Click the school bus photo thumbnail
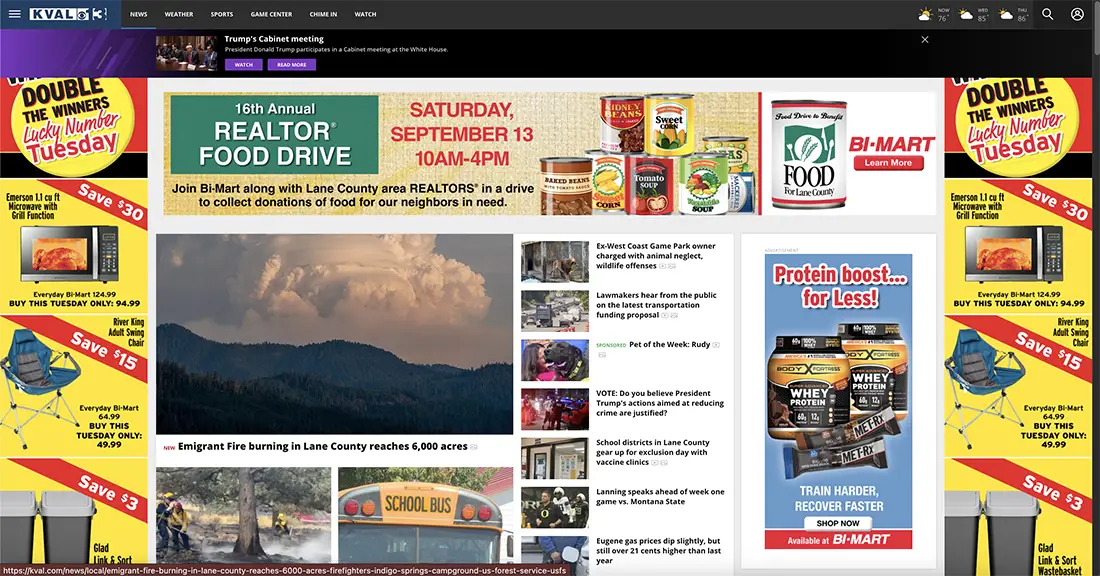The width and height of the screenshot is (1100, 576). [425, 515]
